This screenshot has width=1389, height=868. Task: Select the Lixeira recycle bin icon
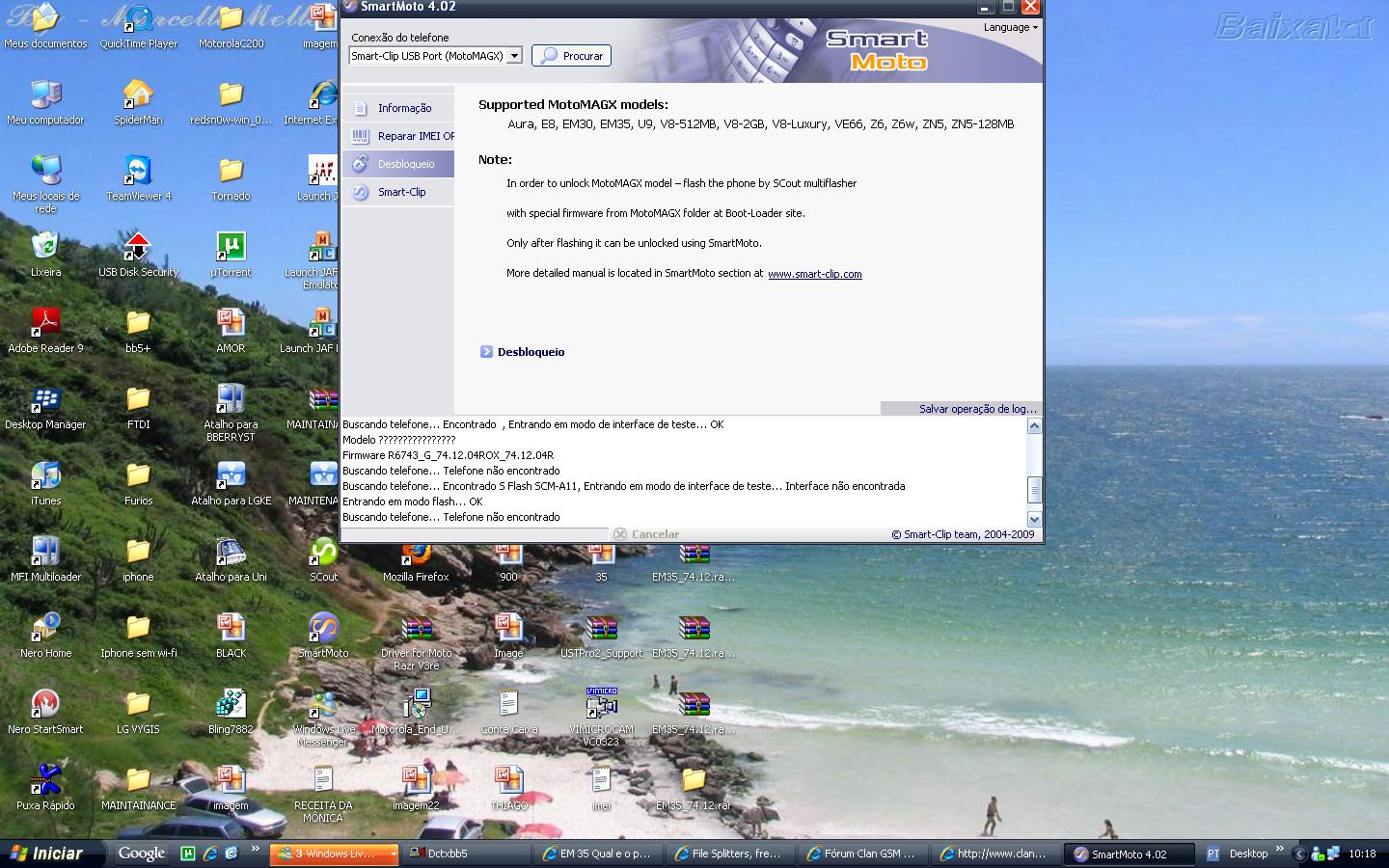(45, 256)
